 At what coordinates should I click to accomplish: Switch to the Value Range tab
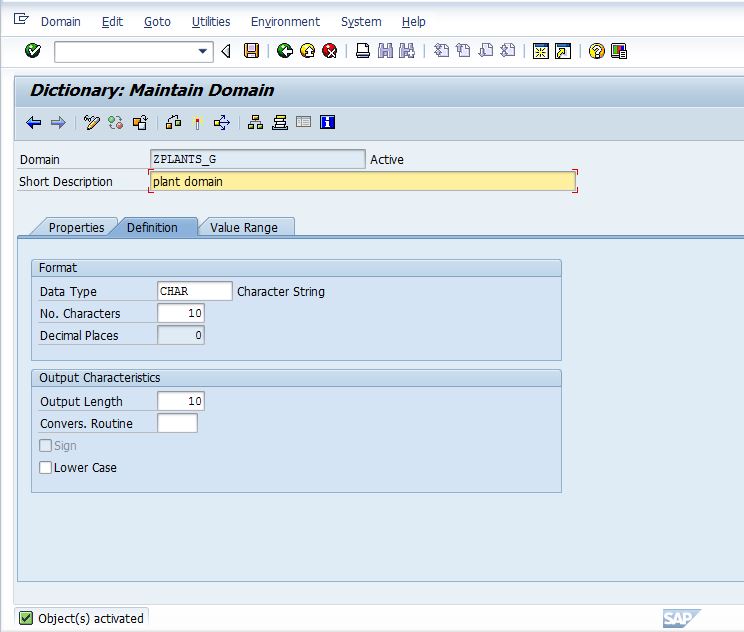pos(244,227)
